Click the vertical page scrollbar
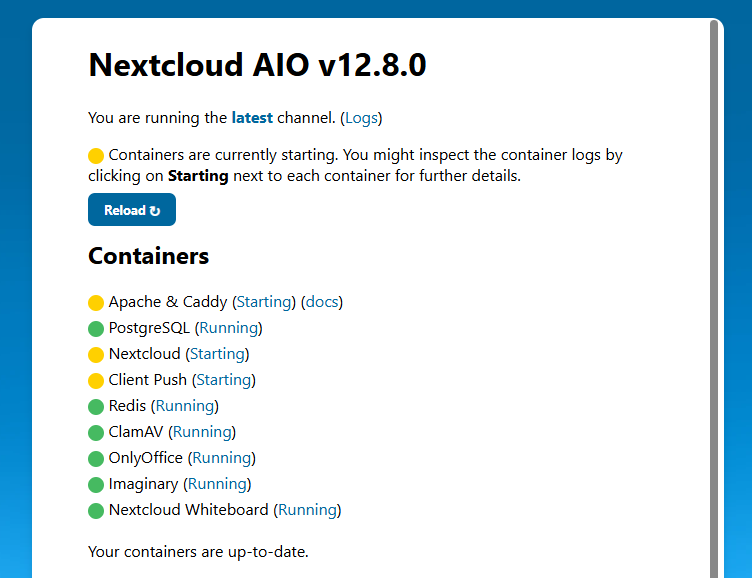 [714, 300]
